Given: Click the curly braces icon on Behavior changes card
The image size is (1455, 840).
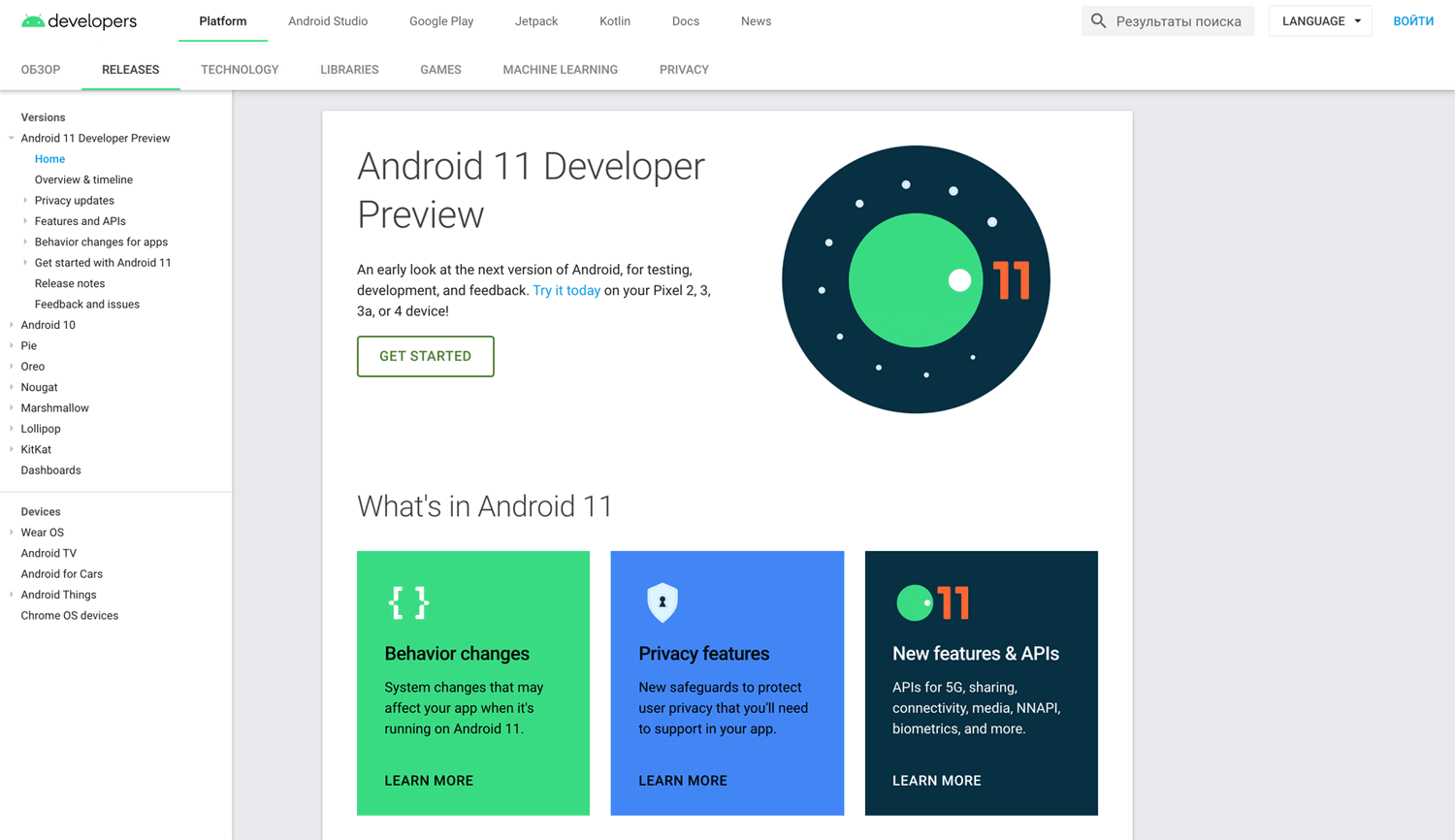Looking at the screenshot, I should (407, 602).
